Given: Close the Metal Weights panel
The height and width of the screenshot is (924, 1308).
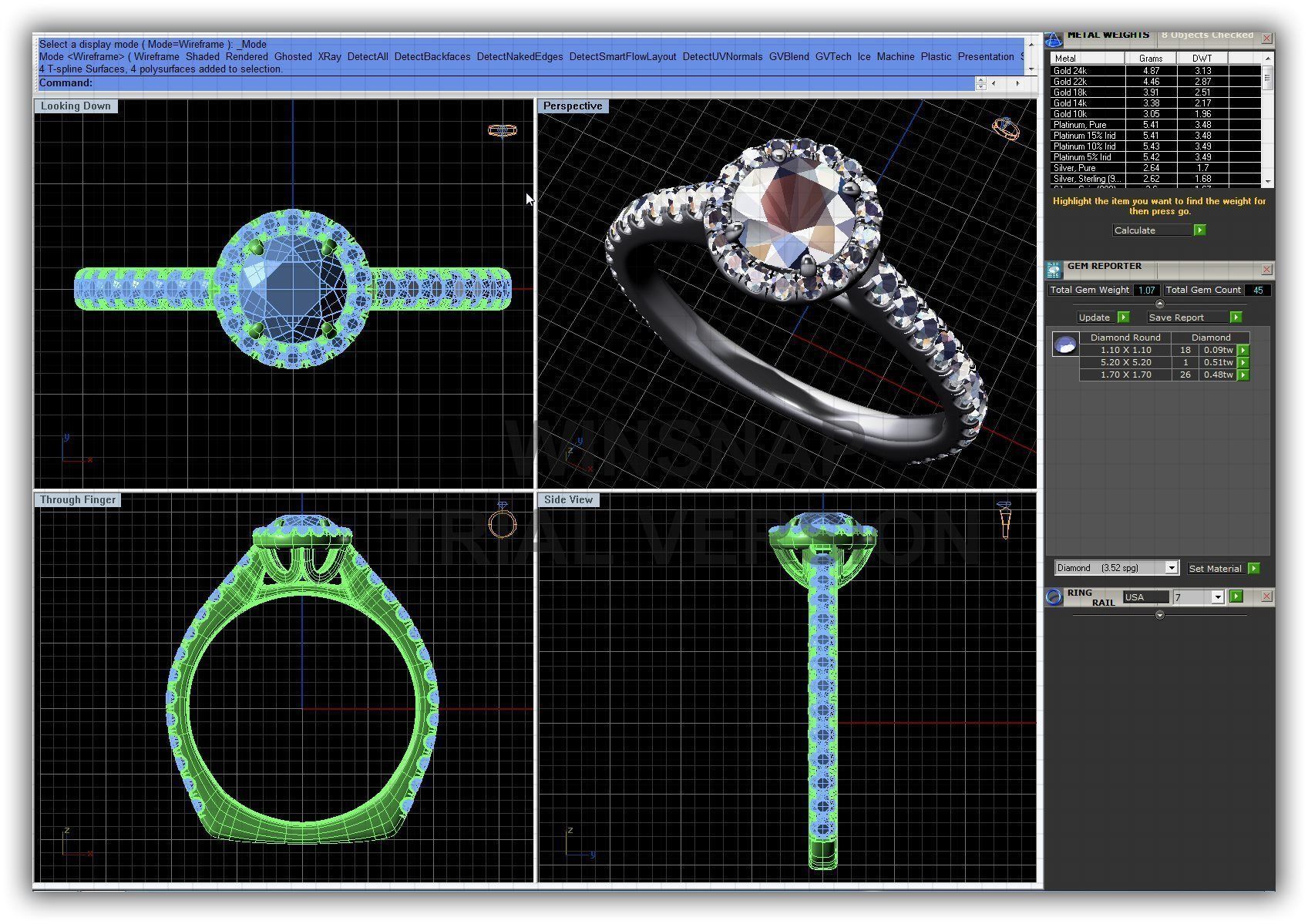Looking at the screenshot, I should [x=1266, y=38].
